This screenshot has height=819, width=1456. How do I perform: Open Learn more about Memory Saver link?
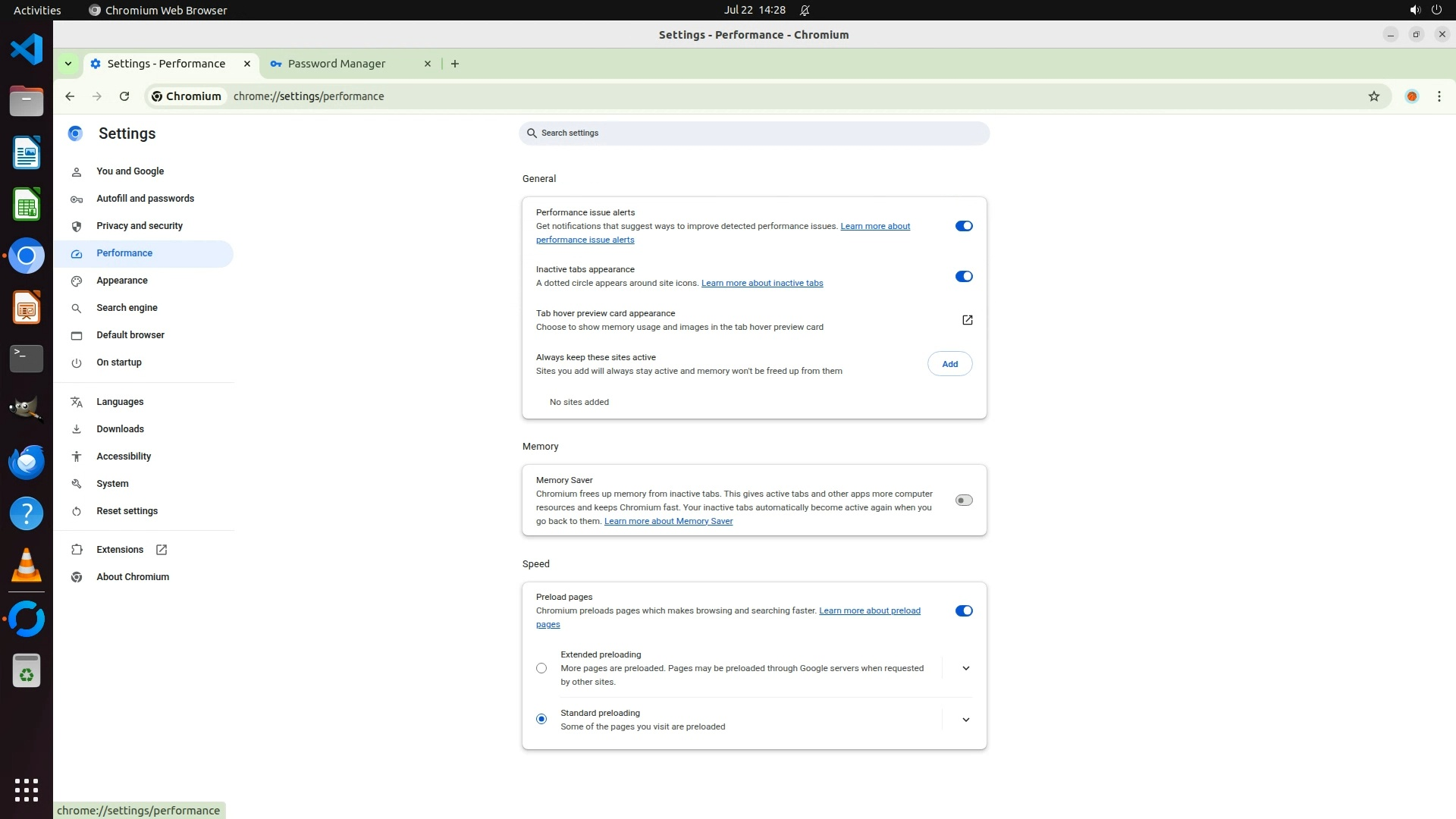click(668, 521)
